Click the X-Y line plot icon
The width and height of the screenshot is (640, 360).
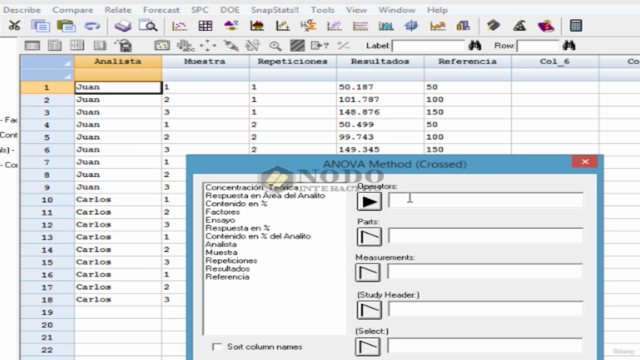click(282, 26)
